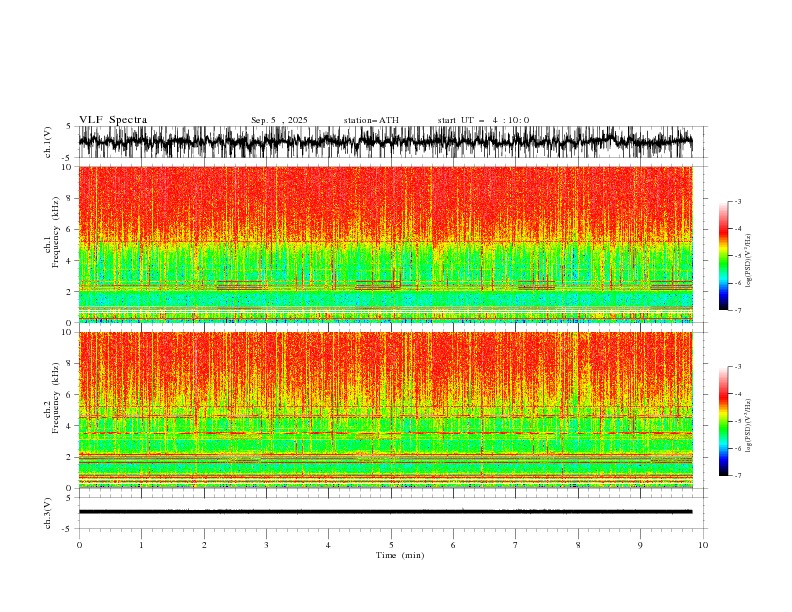Click the '2' tick on time axis
The height and width of the screenshot is (612, 792).
pos(204,545)
